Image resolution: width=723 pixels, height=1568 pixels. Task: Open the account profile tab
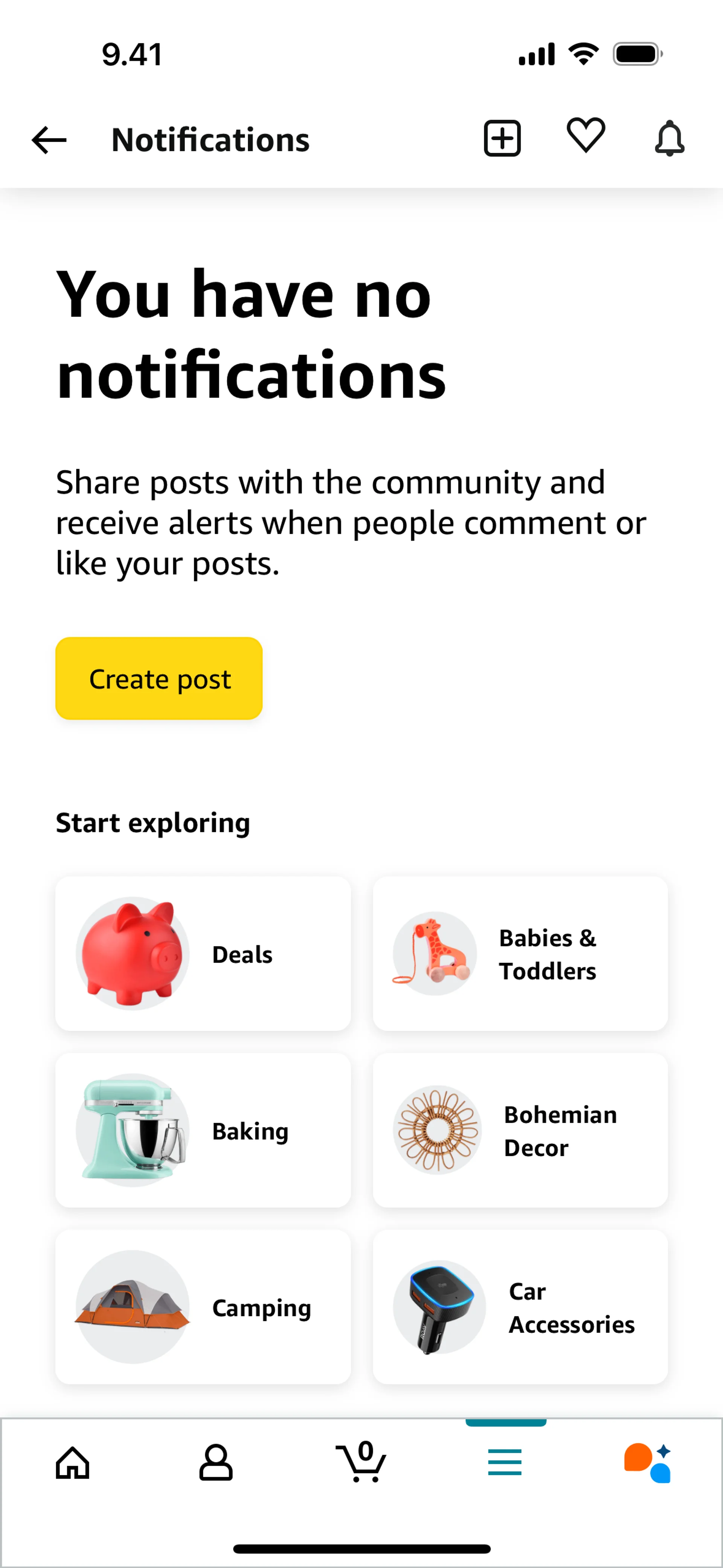click(x=216, y=1462)
